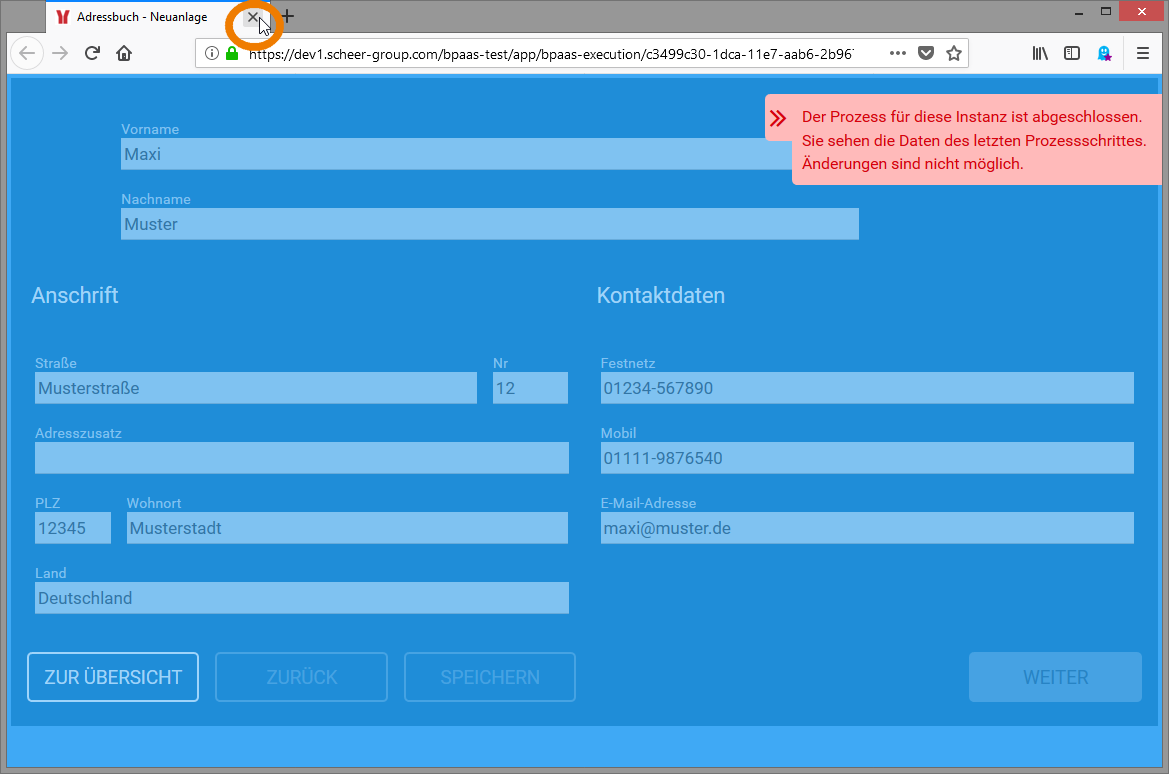This screenshot has width=1169, height=774.
Task: Click the Straße field with Musterstraße
Action: [x=256, y=388]
